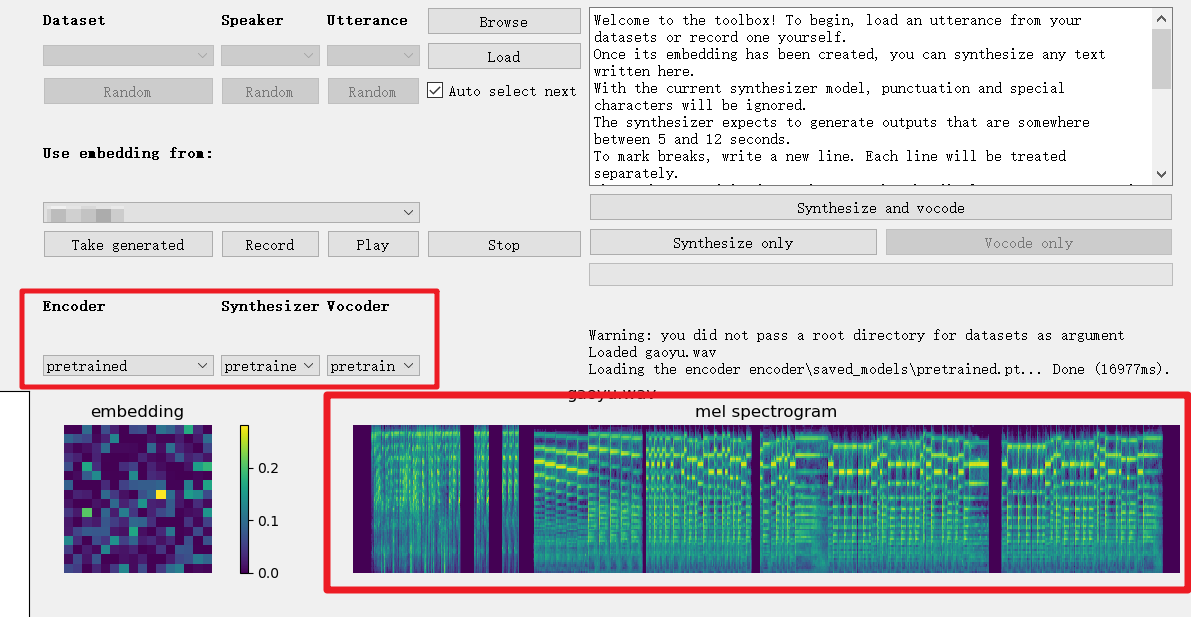Image resolution: width=1191 pixels, height=617 pixels.
Task: Open the Dataset dropdown
Action: click(x=128, y=55)
